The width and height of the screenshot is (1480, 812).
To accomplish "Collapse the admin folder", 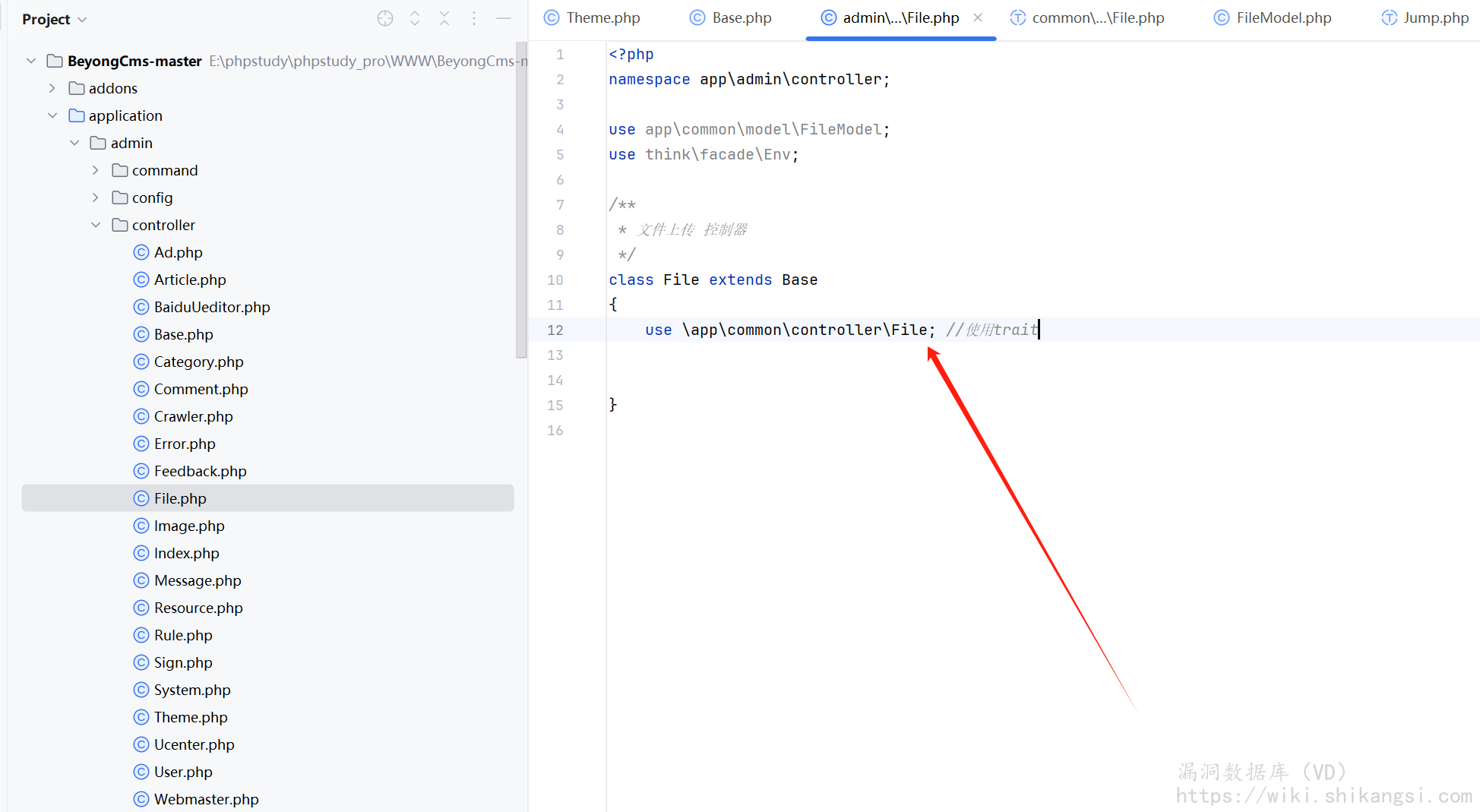I will point(74,143).
